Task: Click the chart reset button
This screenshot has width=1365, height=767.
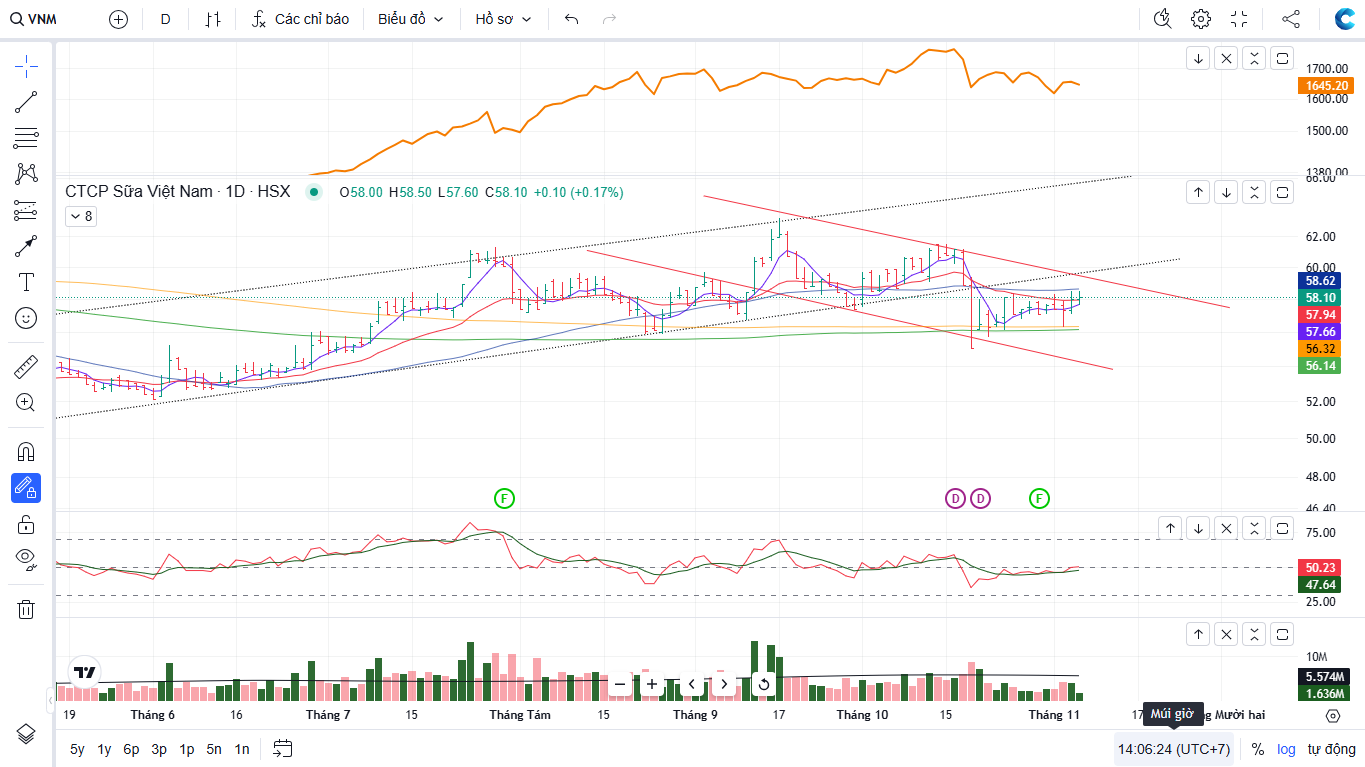Action: click(x=764, y=685)
